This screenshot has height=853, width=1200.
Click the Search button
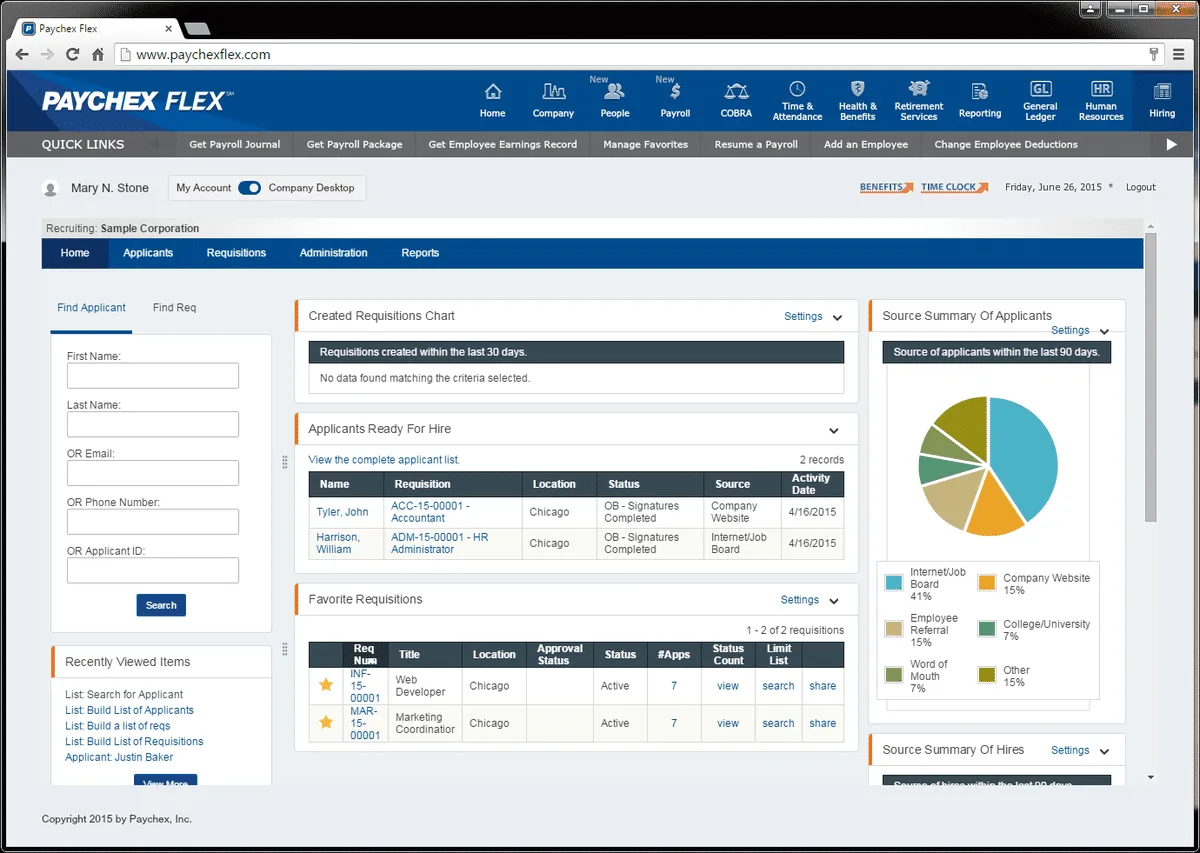[x=161, y=605]
